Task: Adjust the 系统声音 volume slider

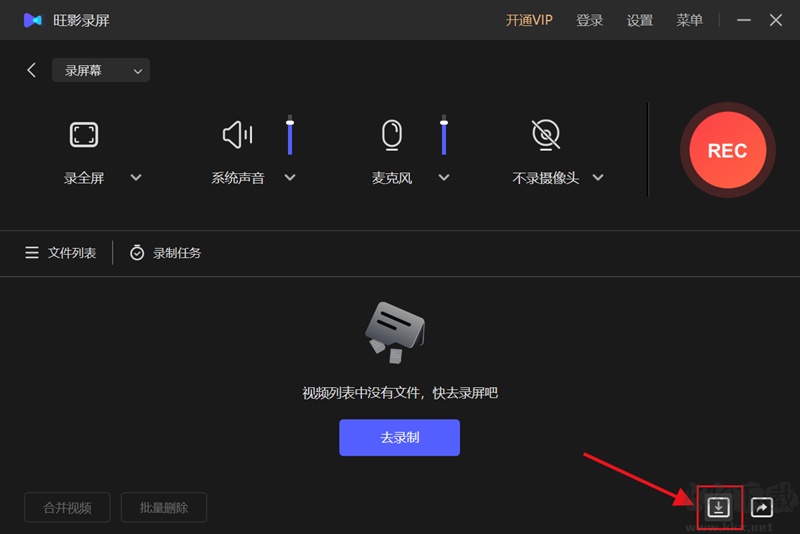Action: click(290, 135)
